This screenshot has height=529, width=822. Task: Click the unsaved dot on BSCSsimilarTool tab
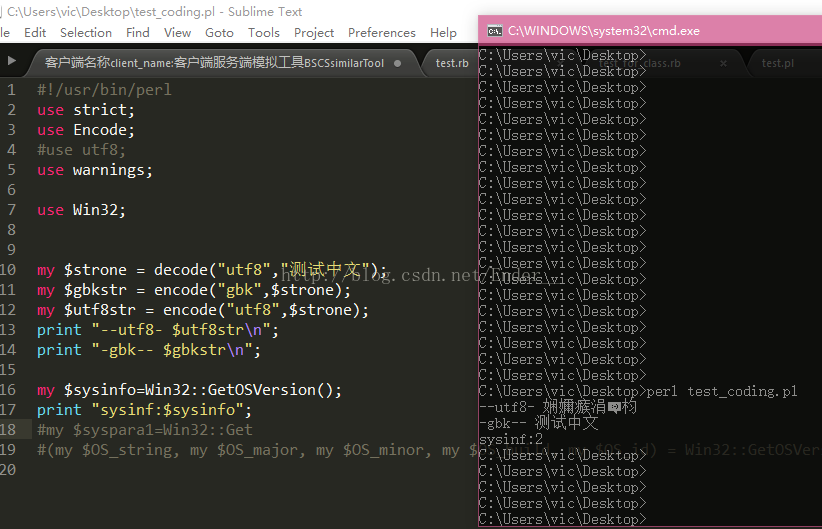397,63
